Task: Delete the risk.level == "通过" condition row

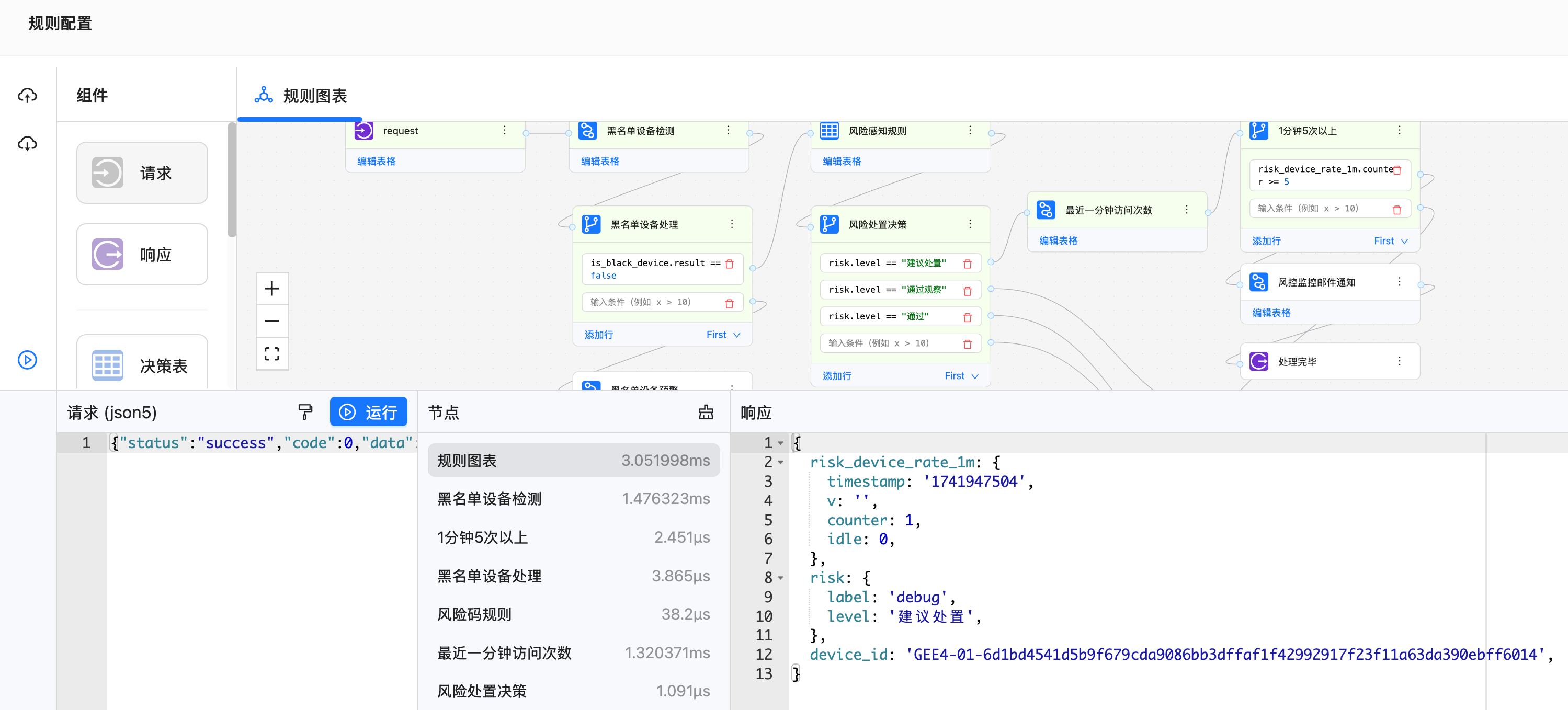Action: pos(967,317)
